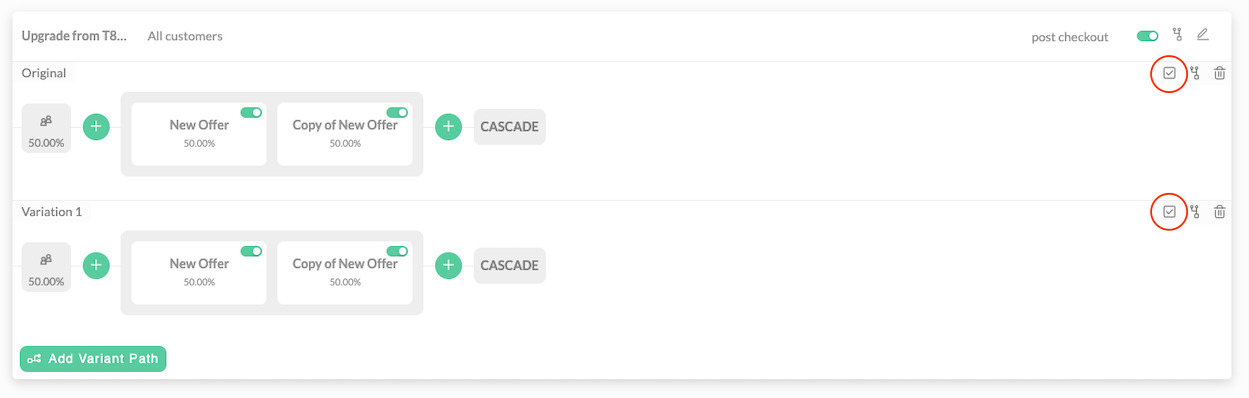
Task: Open CASCADE block in Original path
Action: click(x=510, y=127)
